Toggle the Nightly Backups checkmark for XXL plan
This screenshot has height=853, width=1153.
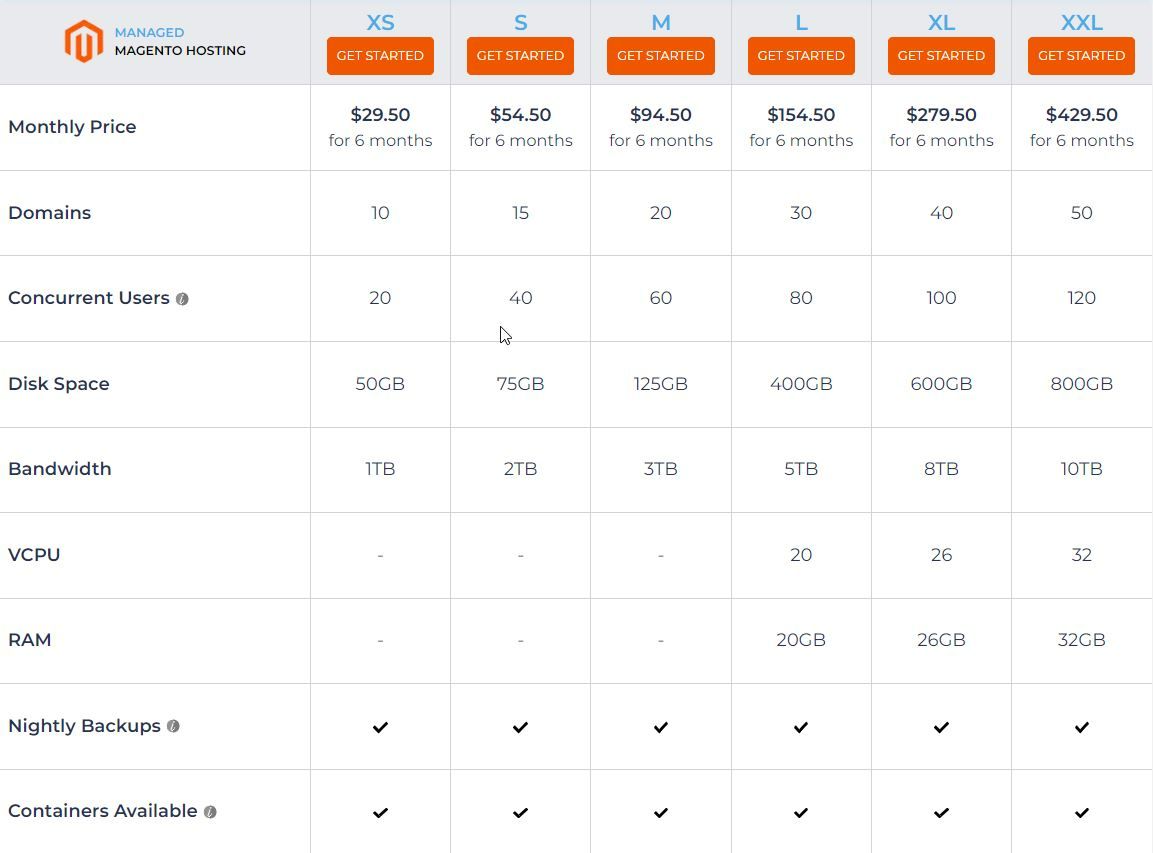click(1081, 727)
